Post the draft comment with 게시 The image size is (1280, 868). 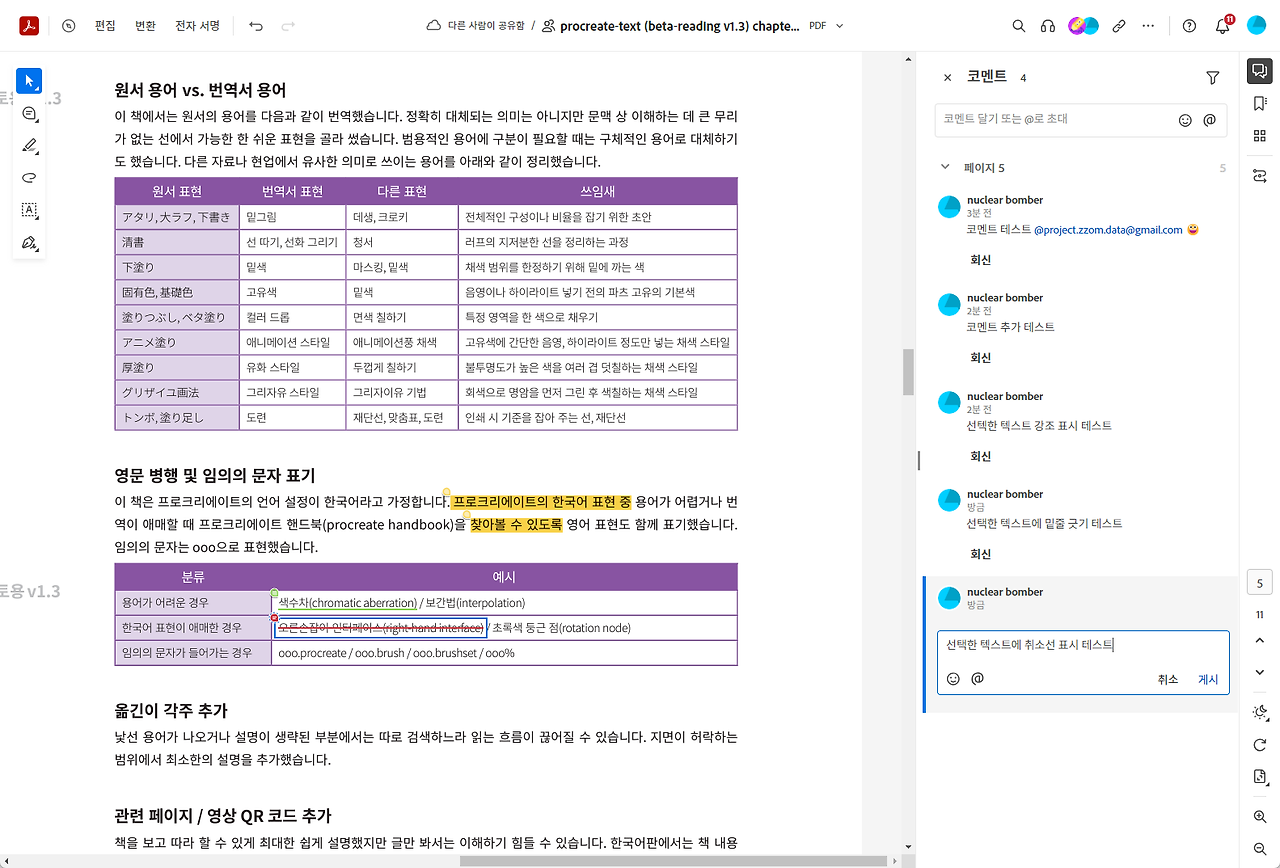1208,680
